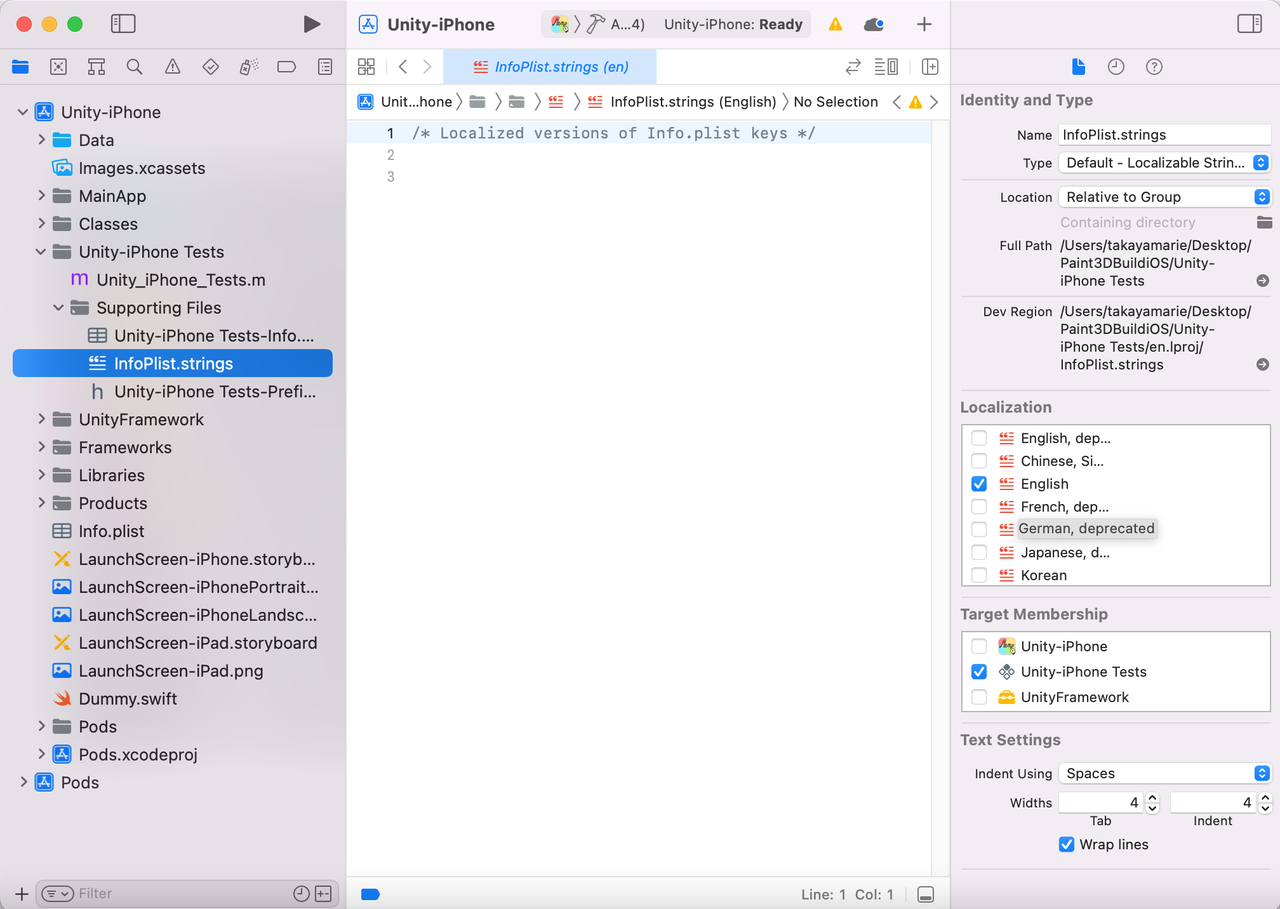
Task: Enable German, deprecated localization
Action: (978, 529)
